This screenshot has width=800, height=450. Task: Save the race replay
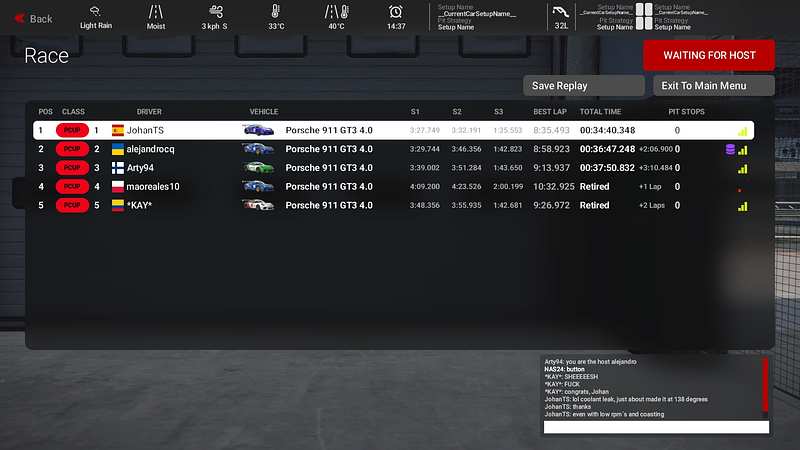tap(584, 86)
